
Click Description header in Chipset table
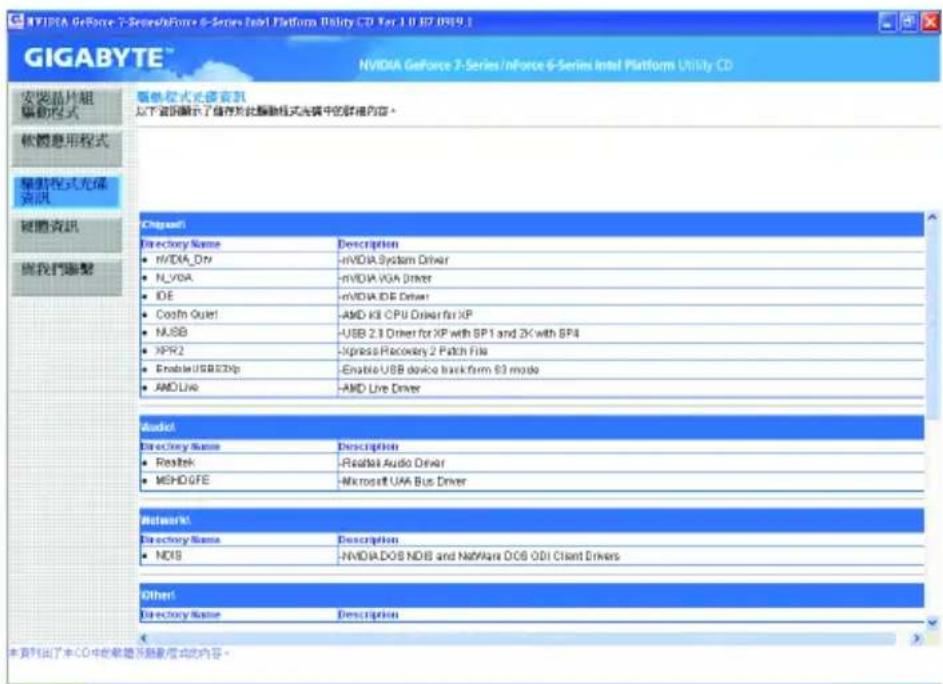368,244
